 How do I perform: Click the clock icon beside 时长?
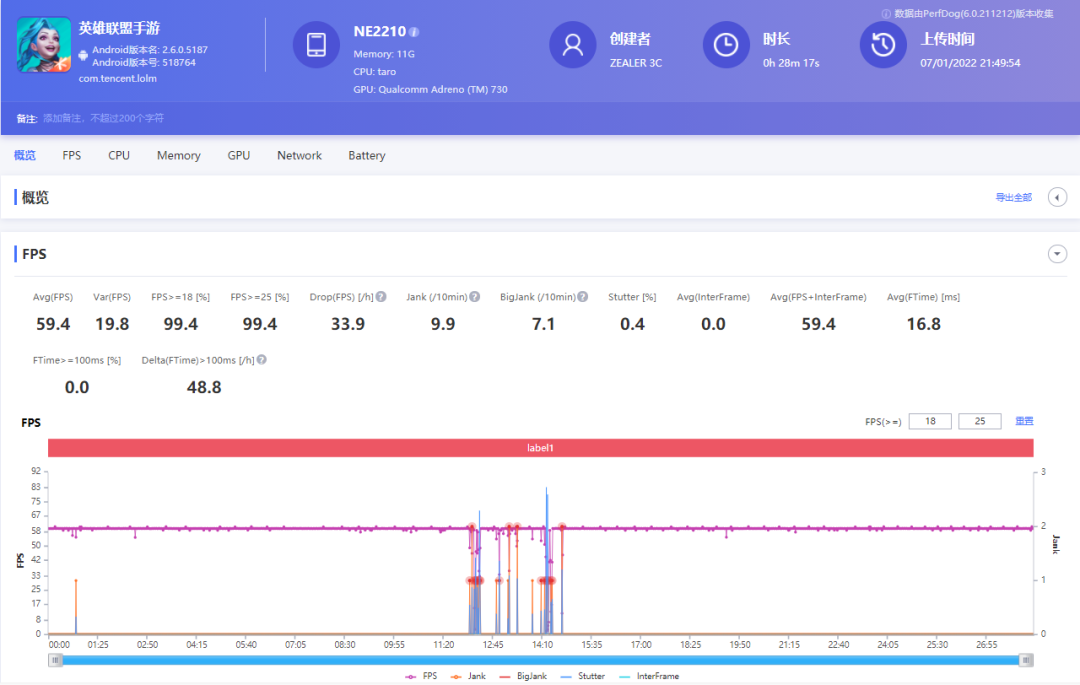(x=727, y=45)
